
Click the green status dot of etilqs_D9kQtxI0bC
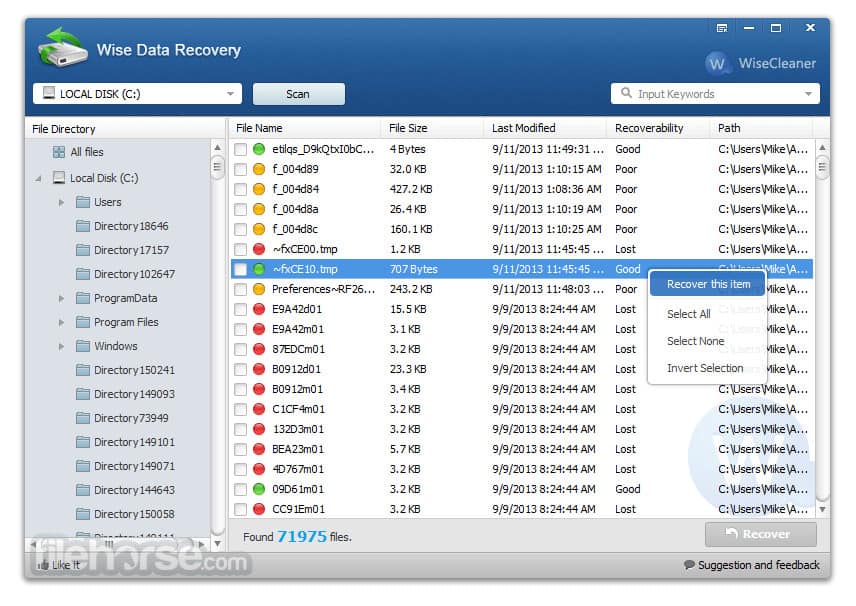[x=259, y=149]
